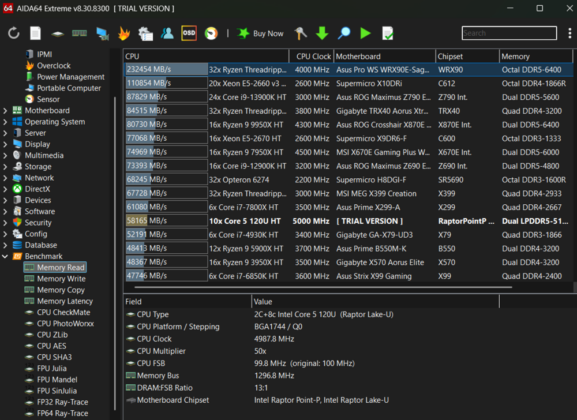Select the Config tree item
Screen dimensions: 577x420
[x=30, y=234]
